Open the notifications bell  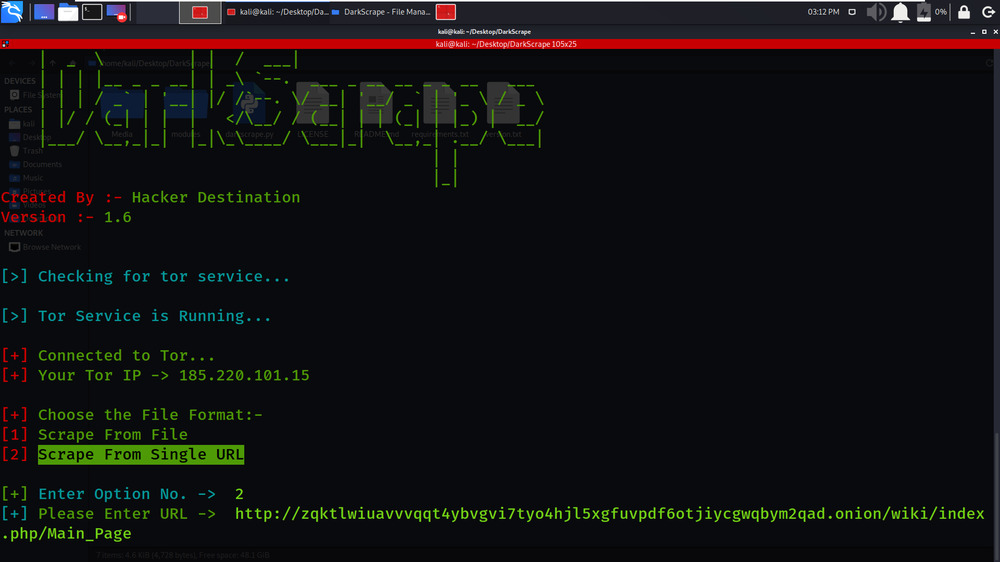pyautogui.click(x=900, y=12)
